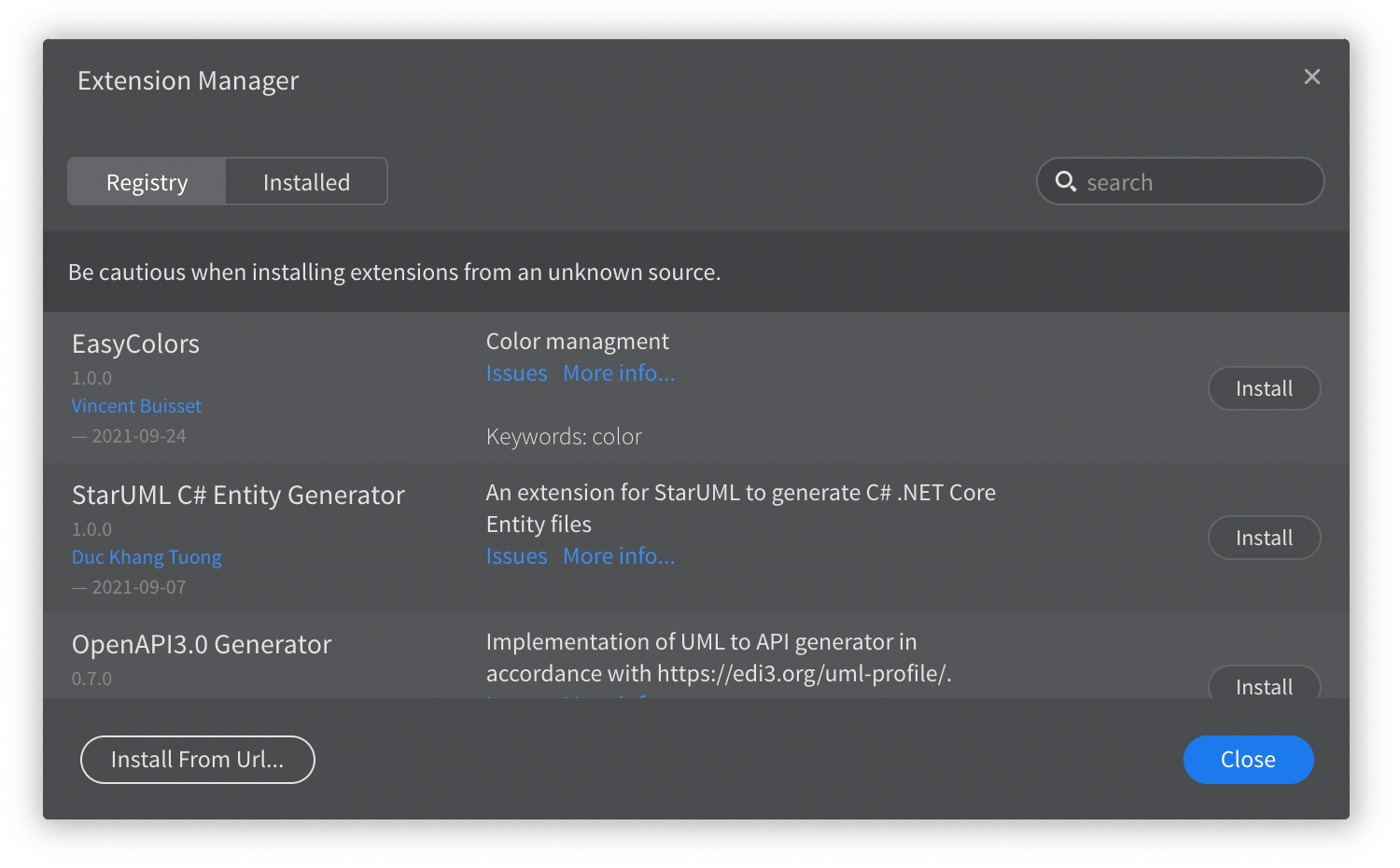Click the unknown source caution message

pos(394,273)
